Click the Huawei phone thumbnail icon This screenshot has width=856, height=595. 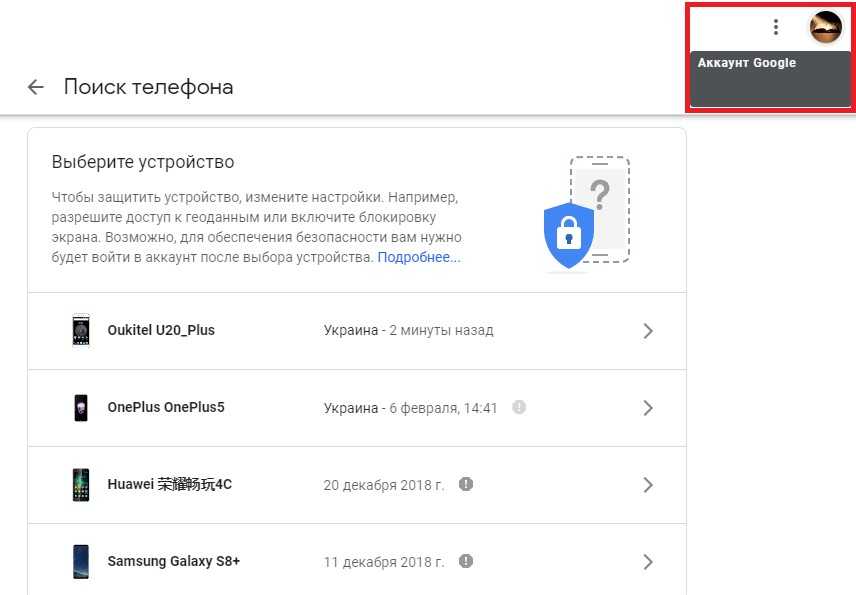pyautogui.click(x=81, y=485)
